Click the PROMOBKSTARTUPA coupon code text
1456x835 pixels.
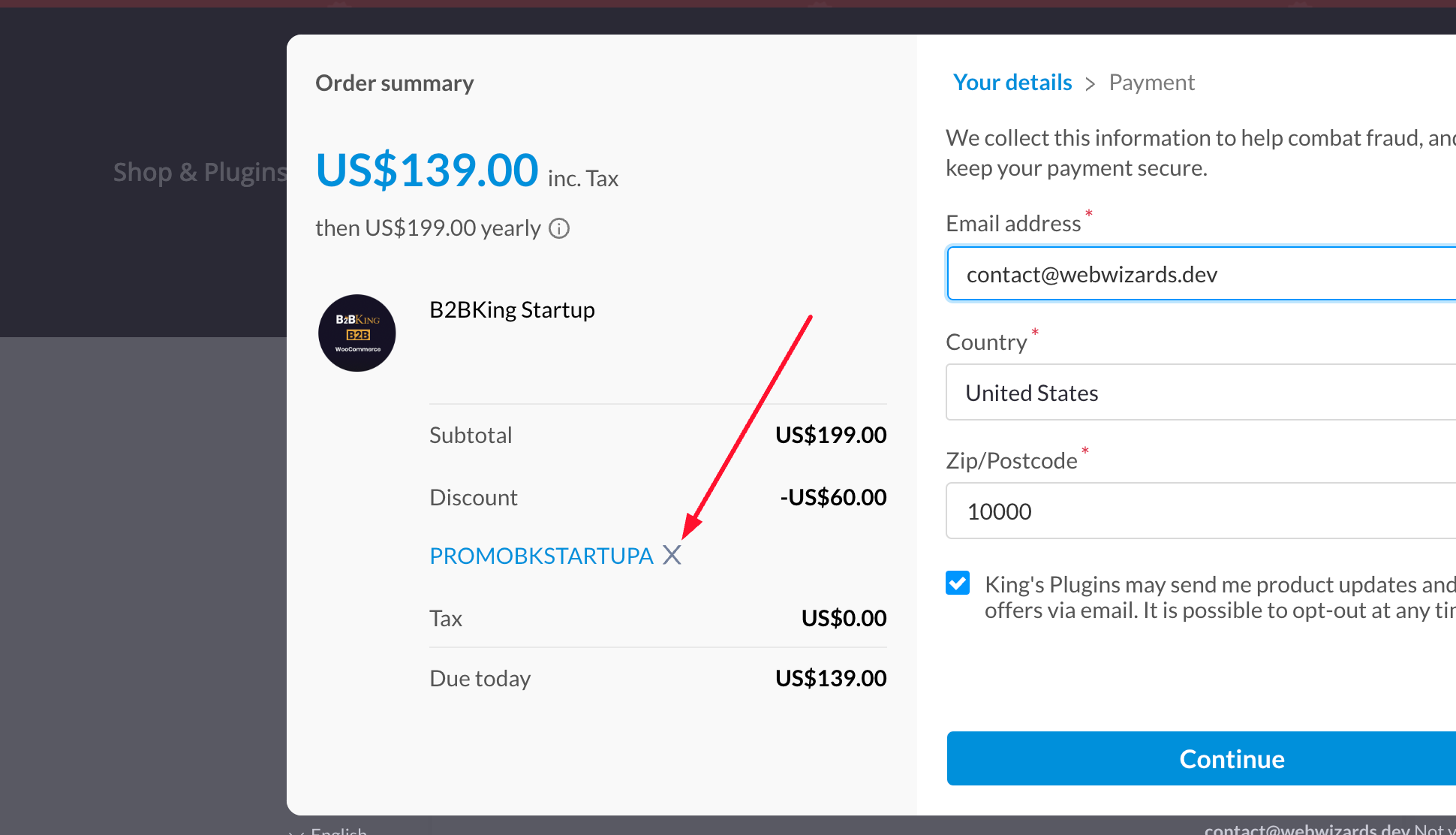(x=541, y=556)
